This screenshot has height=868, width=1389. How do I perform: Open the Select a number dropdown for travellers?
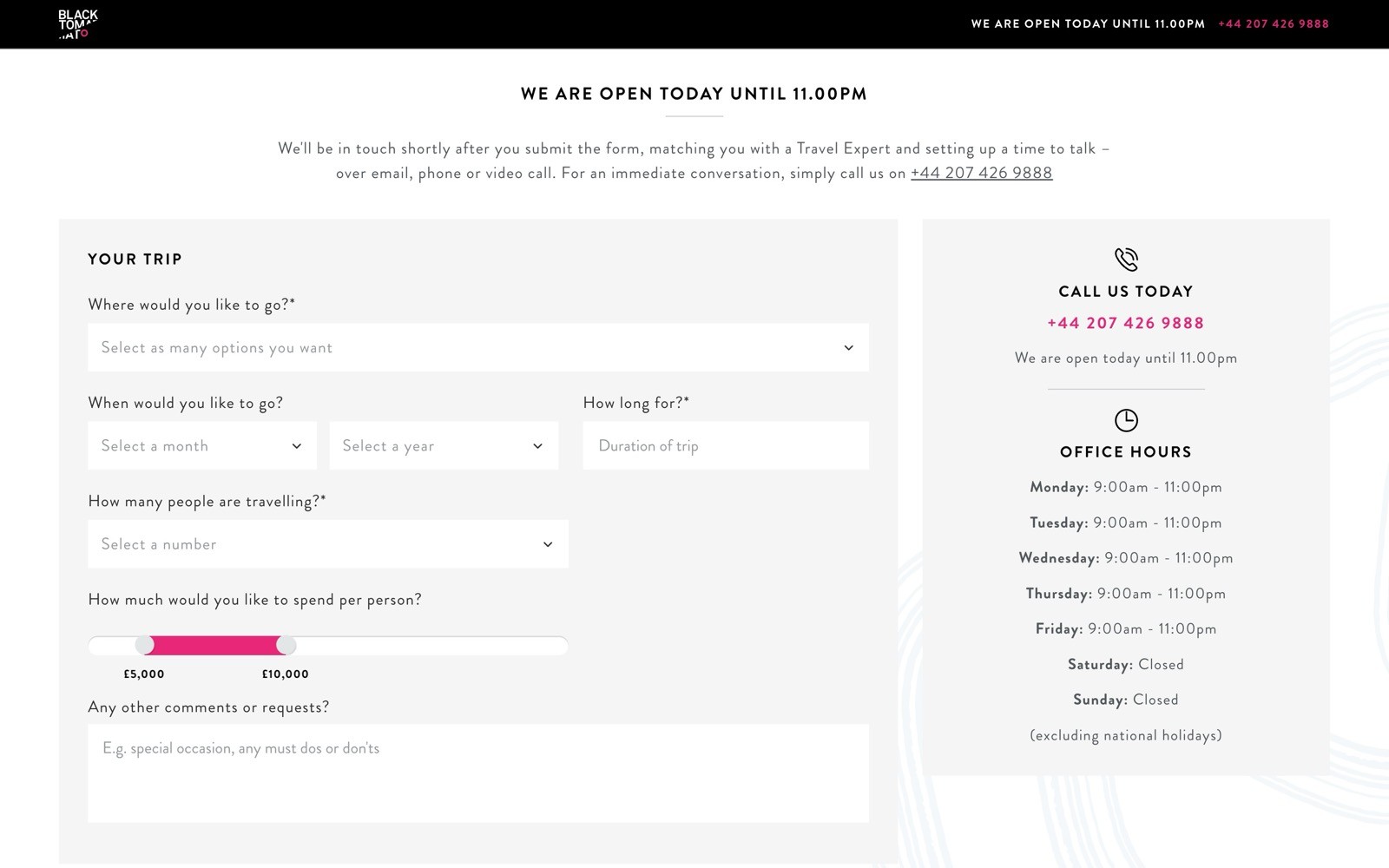(327, 543)
